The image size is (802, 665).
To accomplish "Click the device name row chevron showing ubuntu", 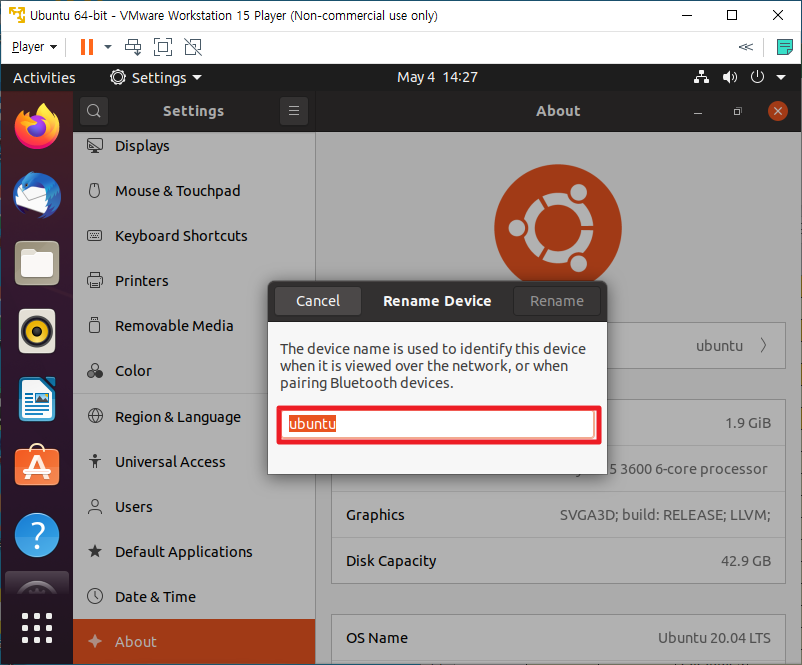I will pyautogui.click(x=763, y=345).
